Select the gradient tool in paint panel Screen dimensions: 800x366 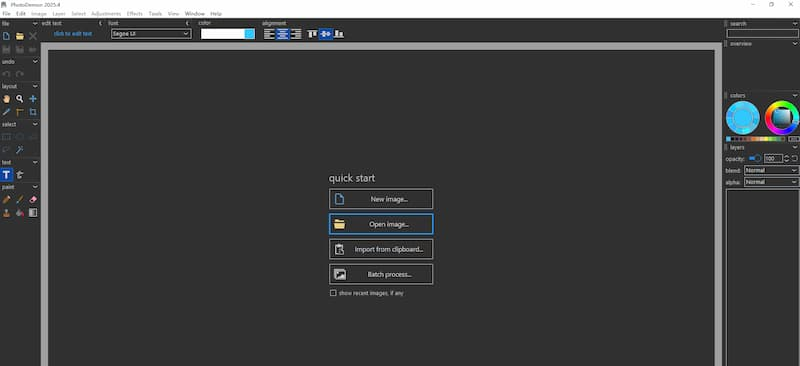[33, 213]
